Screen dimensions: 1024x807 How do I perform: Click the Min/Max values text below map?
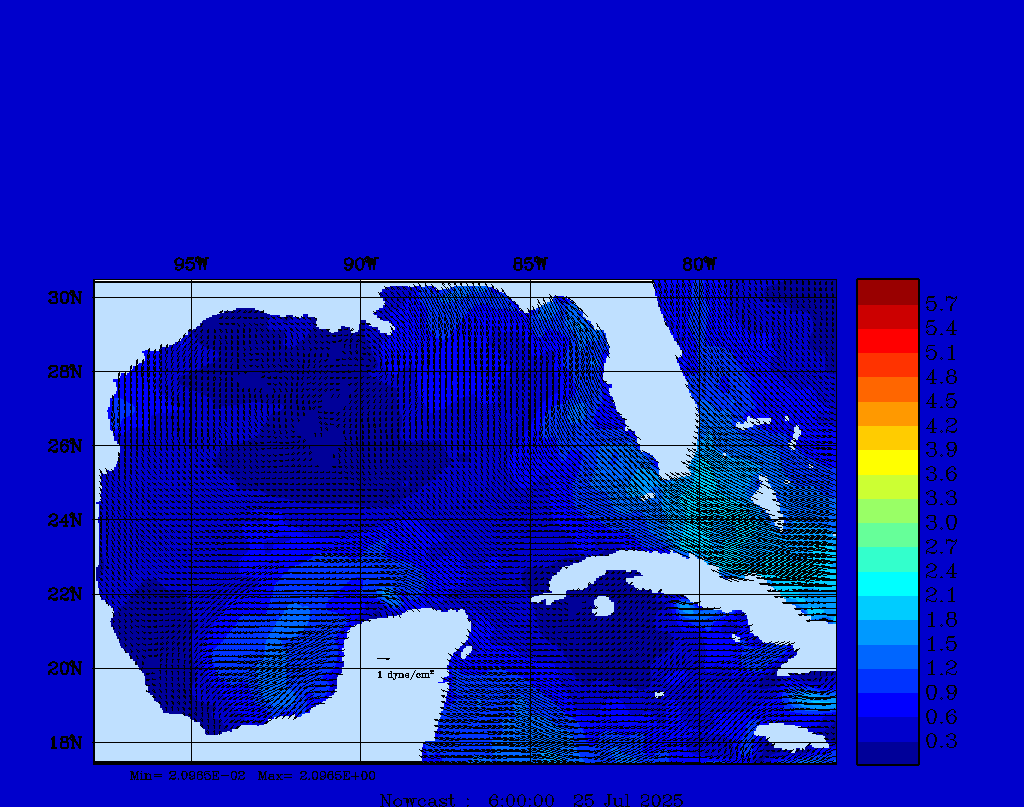253,775
